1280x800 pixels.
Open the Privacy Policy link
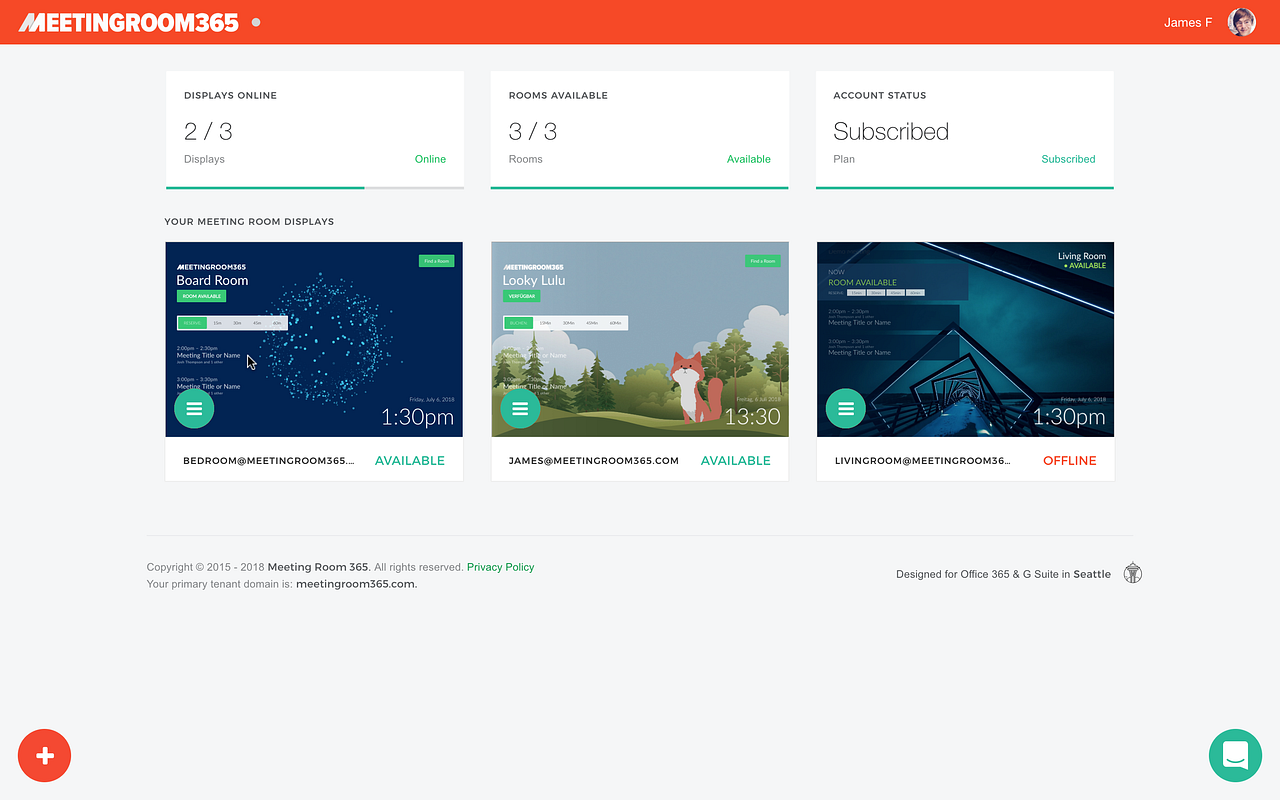500,566
